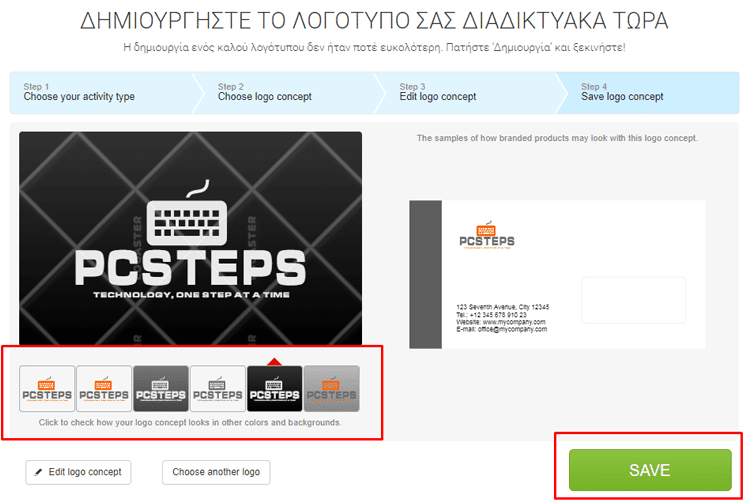Click the orange PCSTEPS logo on envelope
The height and width of the screenshot is (500, 750).
486,235
